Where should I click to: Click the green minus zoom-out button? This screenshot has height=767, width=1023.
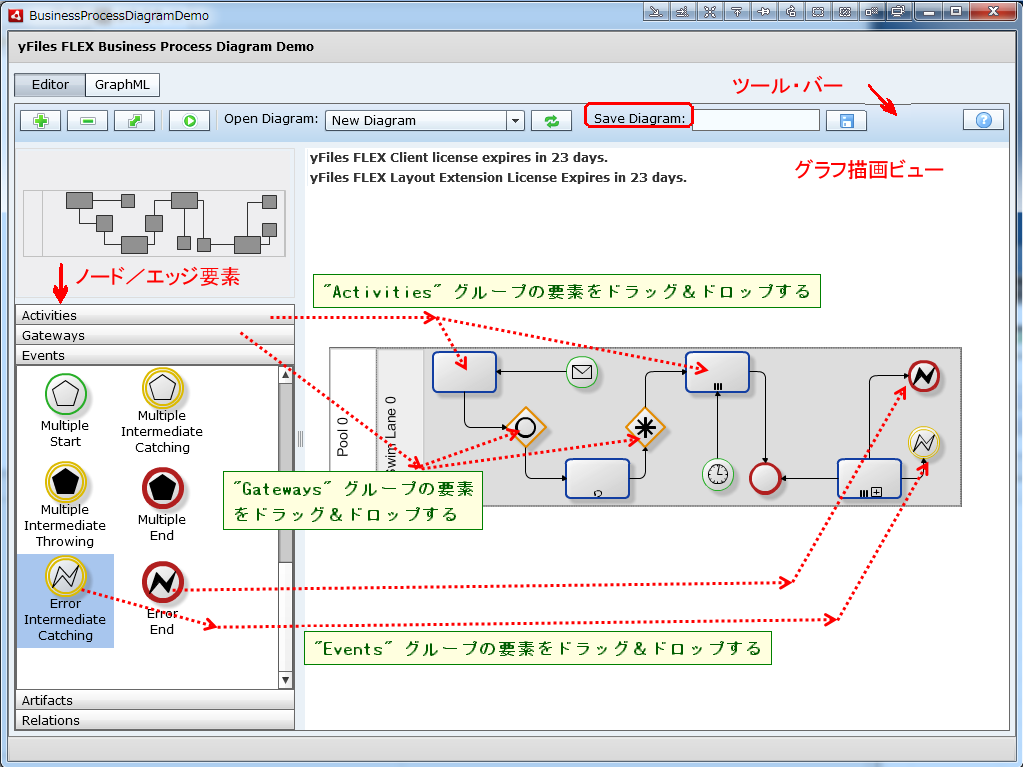pyautogui.click(x=88, y=121)
